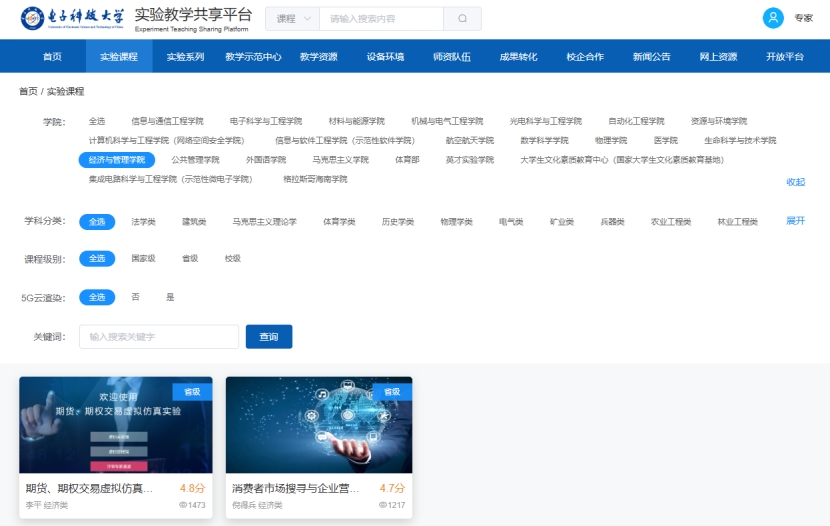
Task: Select 法学类 subject category
Action: click(x=143, y=222)
